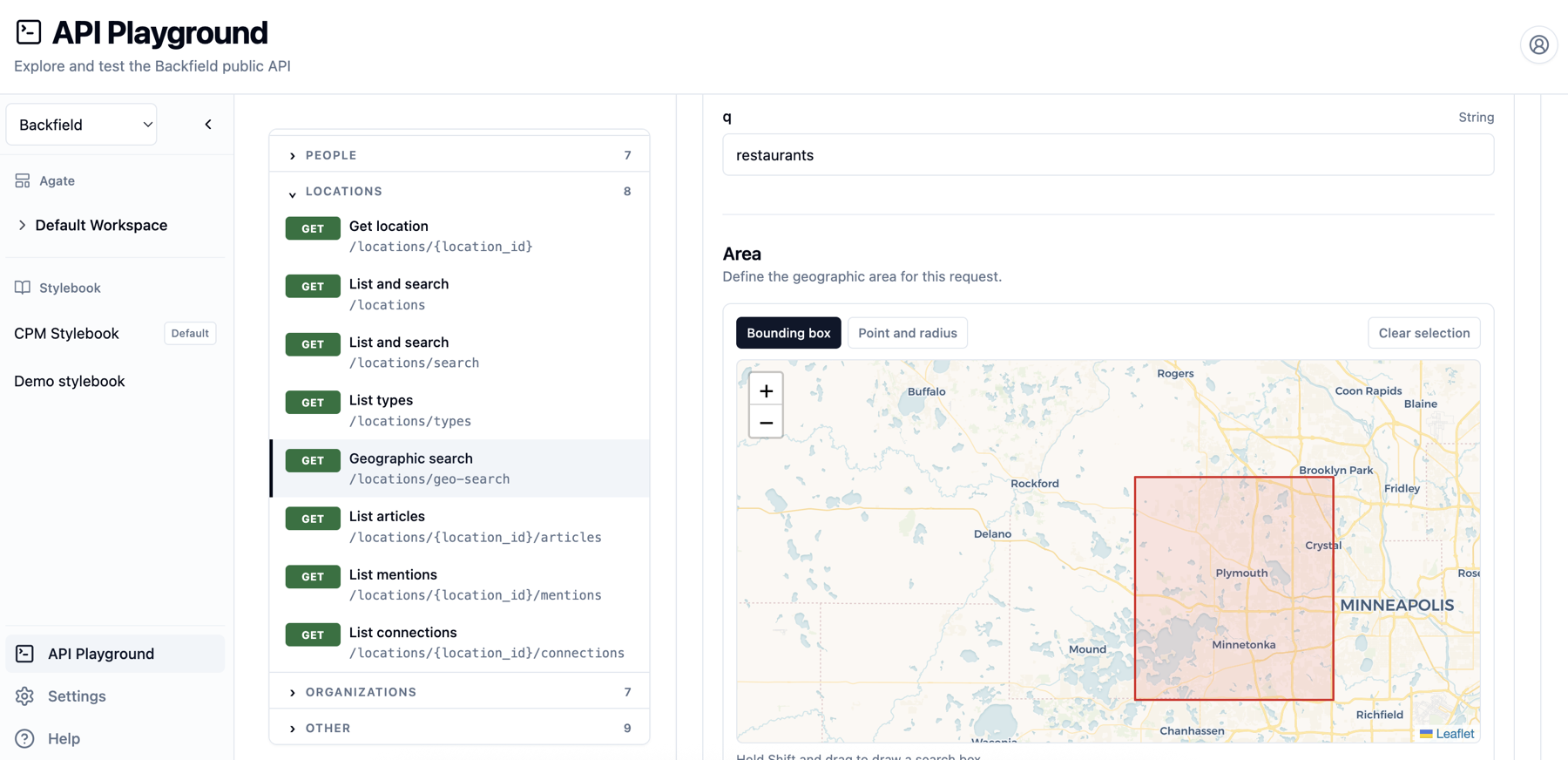Click the Coon Rapids label on the map

[1369, 391]
